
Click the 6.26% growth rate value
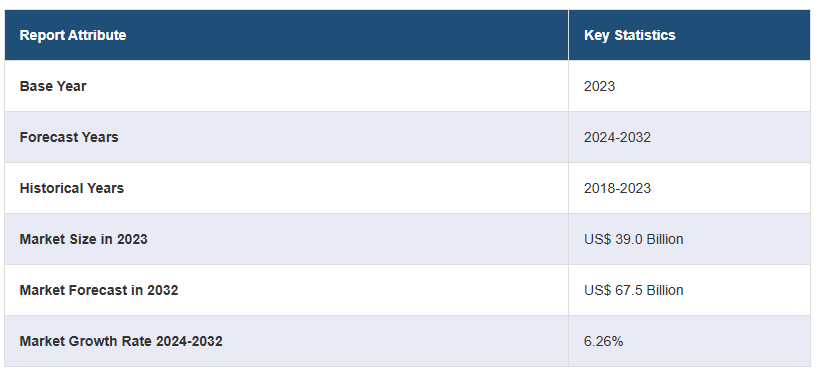[603, 342]
